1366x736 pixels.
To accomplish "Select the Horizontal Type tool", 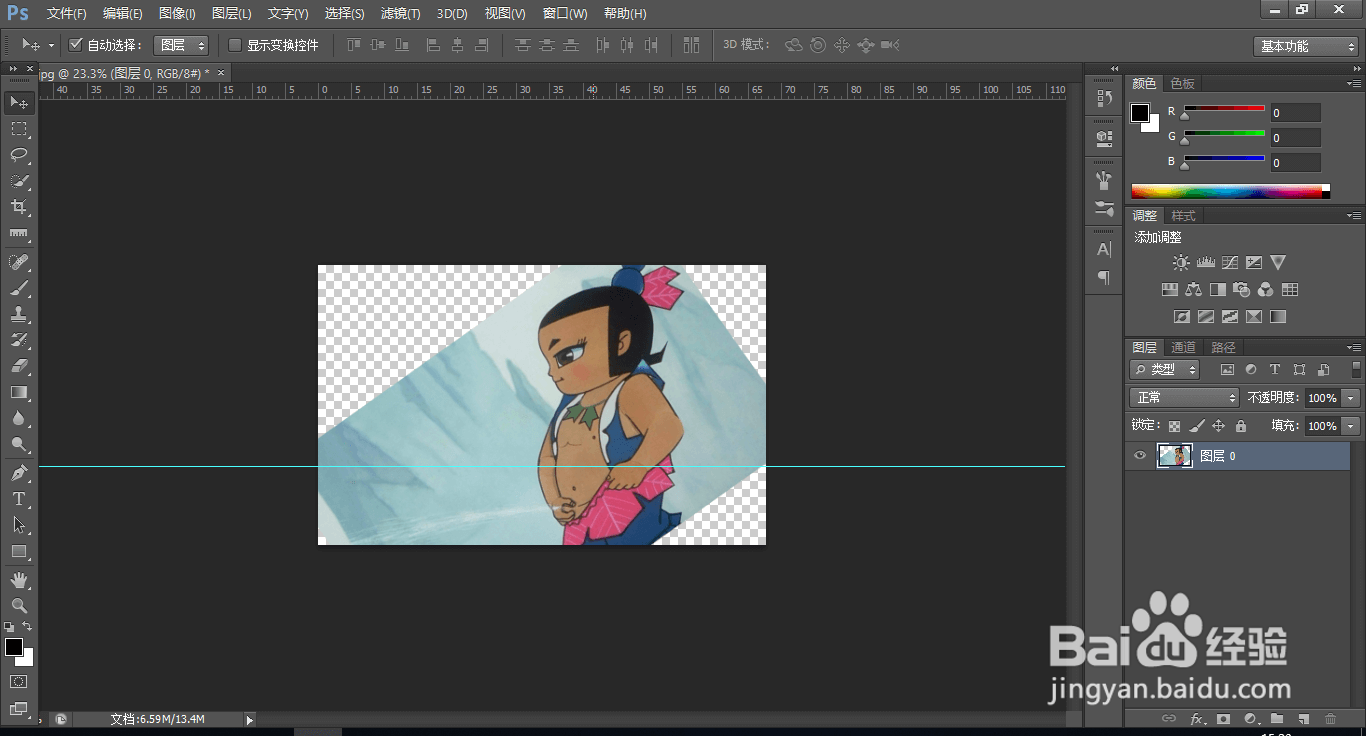I will [x=19, y=498].
